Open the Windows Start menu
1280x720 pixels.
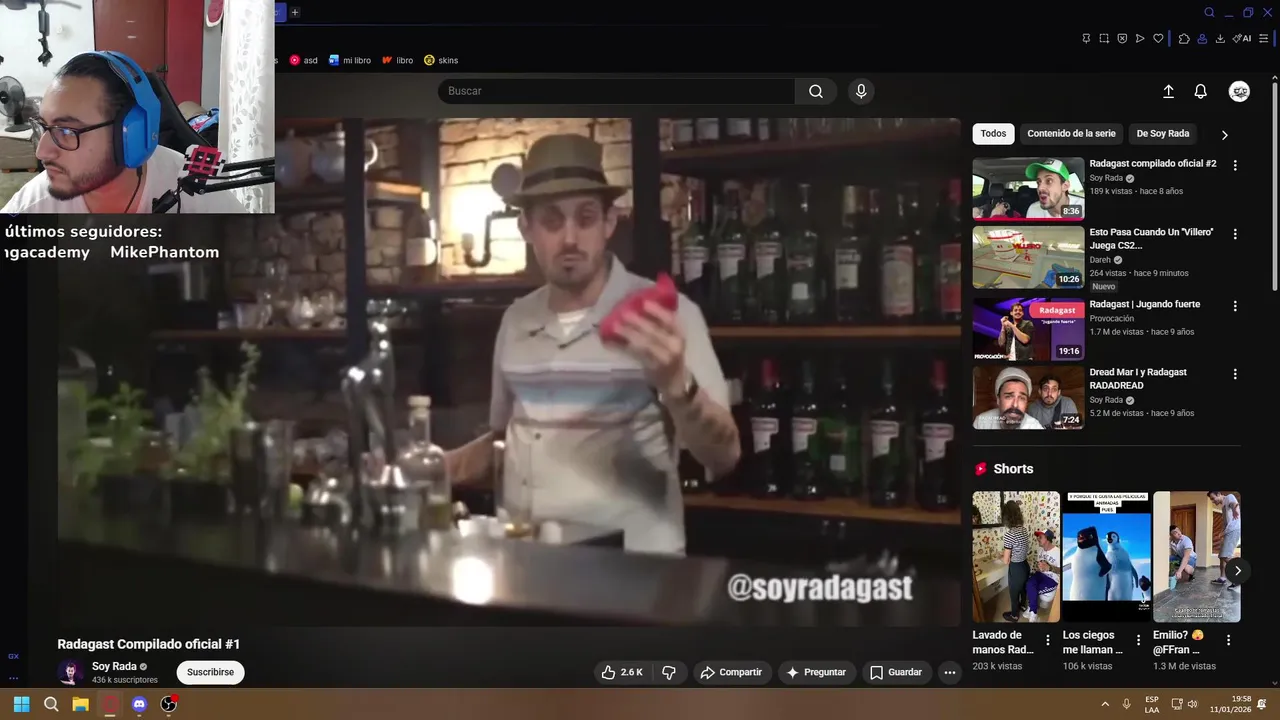coord(21,704)
